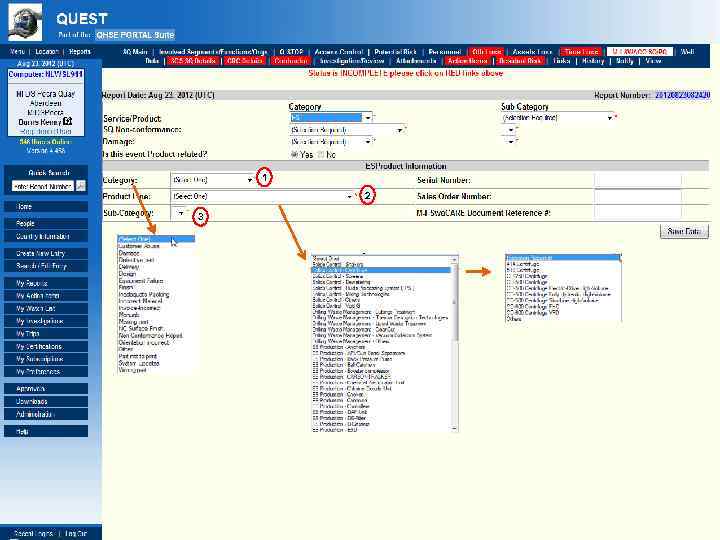
Task: Open the View tab
Action: point(653,61)
